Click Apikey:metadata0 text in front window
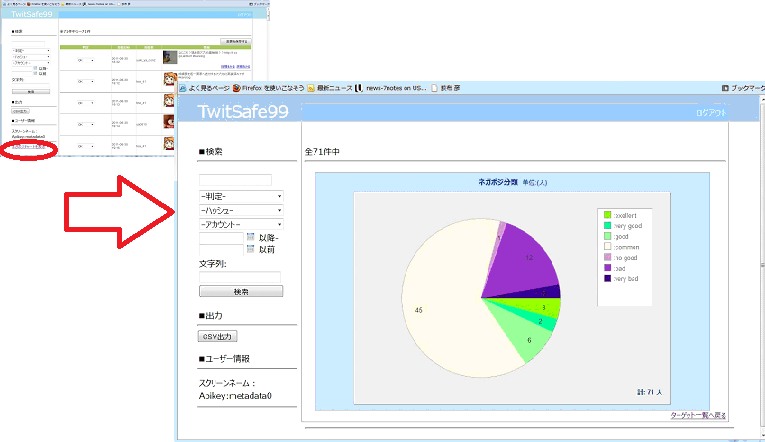This screenshot has width=765, height=442. click(x=235, y=396)
